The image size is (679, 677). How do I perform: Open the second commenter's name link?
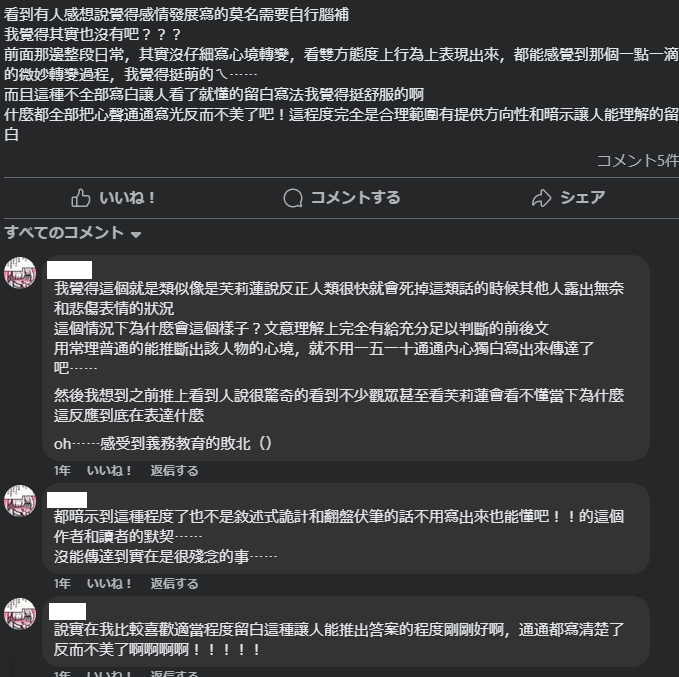67,499
